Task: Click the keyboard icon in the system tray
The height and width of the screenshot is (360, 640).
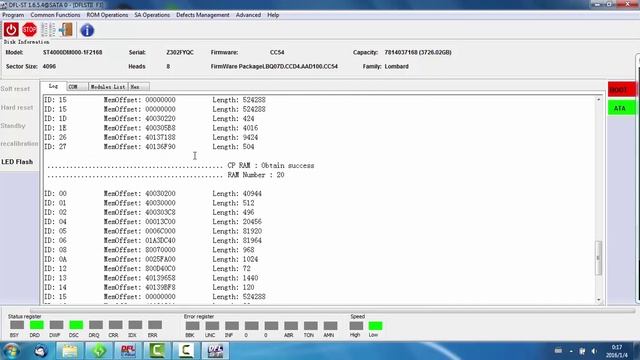Action: (x=558, y=351)
